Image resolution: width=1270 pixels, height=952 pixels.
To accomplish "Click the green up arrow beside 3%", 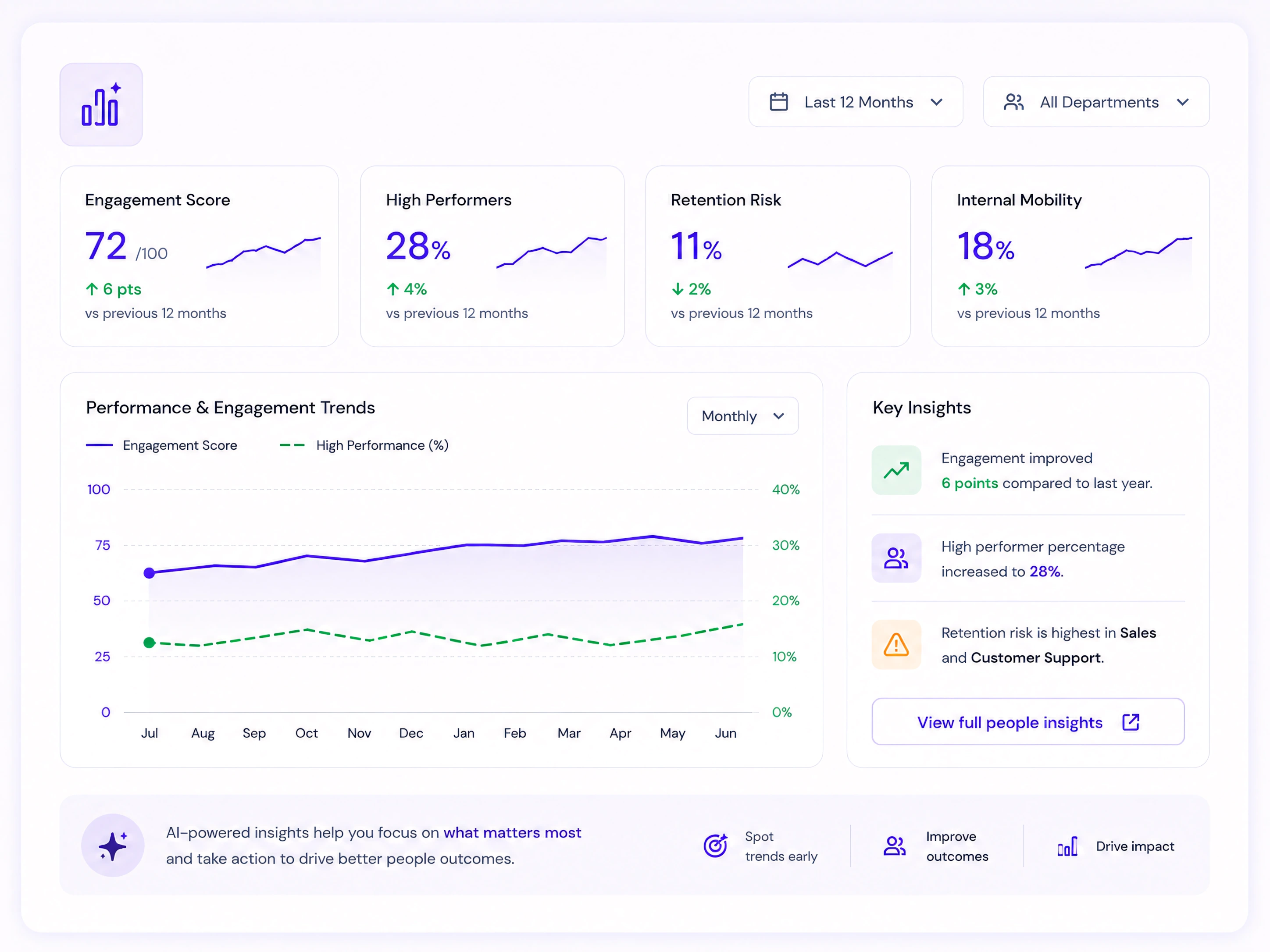I will pyautogui.click(x=964, y=289).
